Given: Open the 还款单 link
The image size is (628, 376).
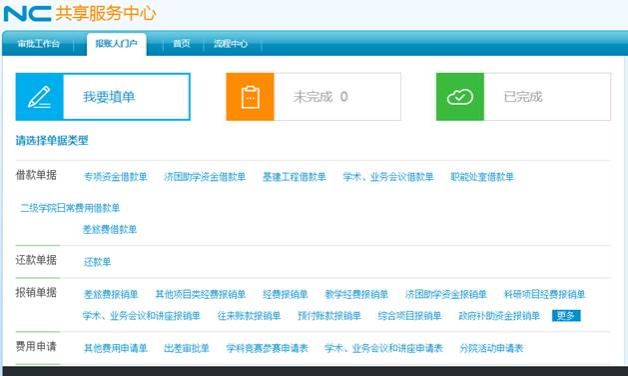Looking at the screenshot, I should (x=97, y=262).
